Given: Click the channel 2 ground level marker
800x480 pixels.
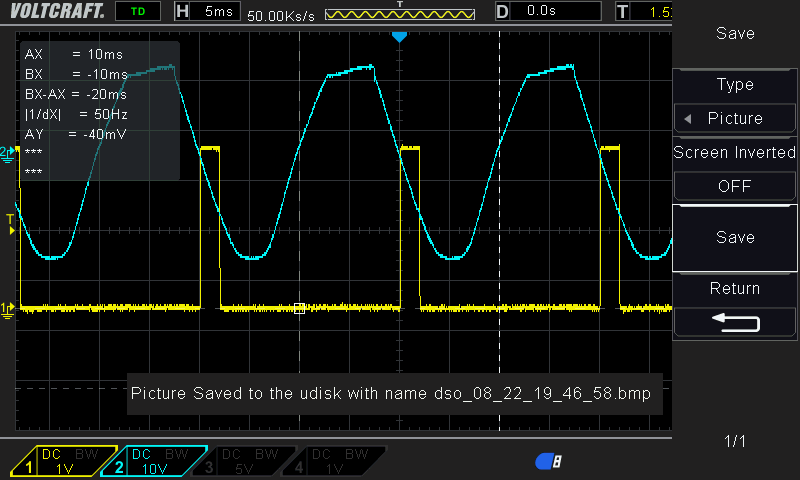Looking at the screenshot, I should pos(8,152).
